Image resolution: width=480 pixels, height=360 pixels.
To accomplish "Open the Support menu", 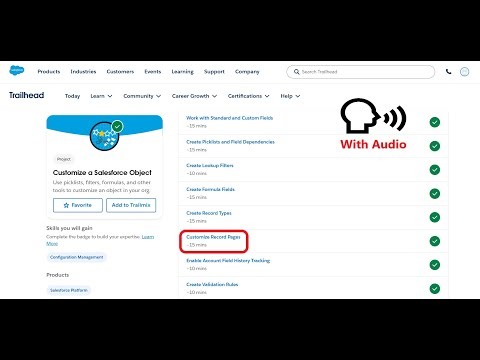I will [214, 72].
